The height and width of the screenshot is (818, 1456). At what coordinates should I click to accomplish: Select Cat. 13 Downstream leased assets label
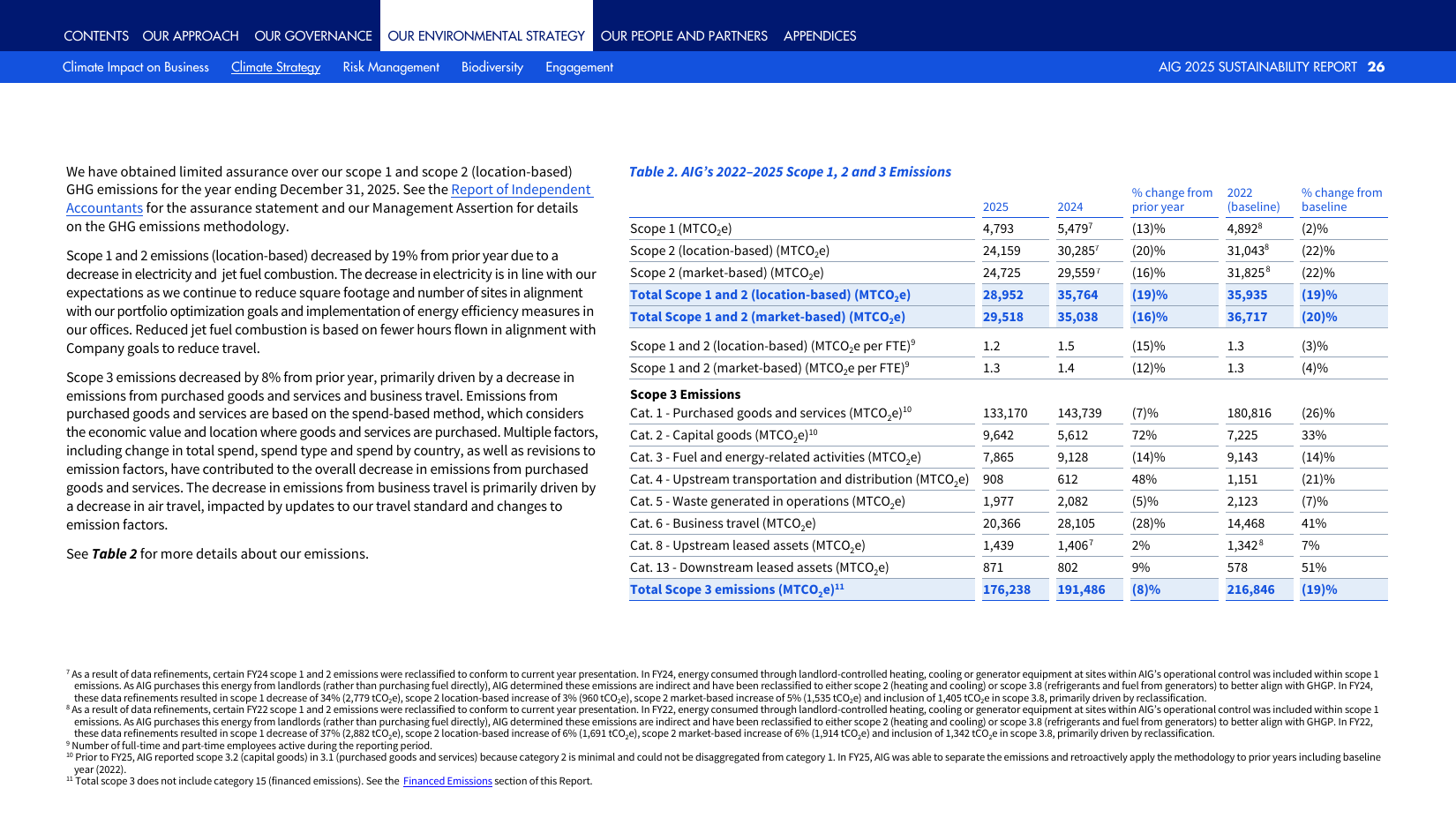759,568
